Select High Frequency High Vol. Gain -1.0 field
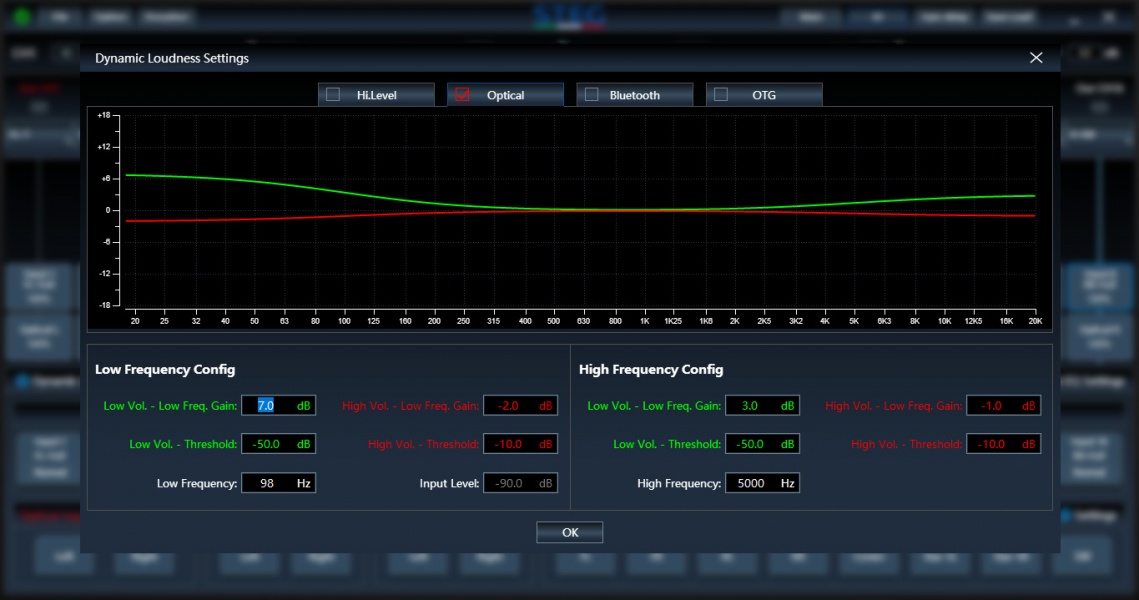1139x600 pixels. [1003, 405]
